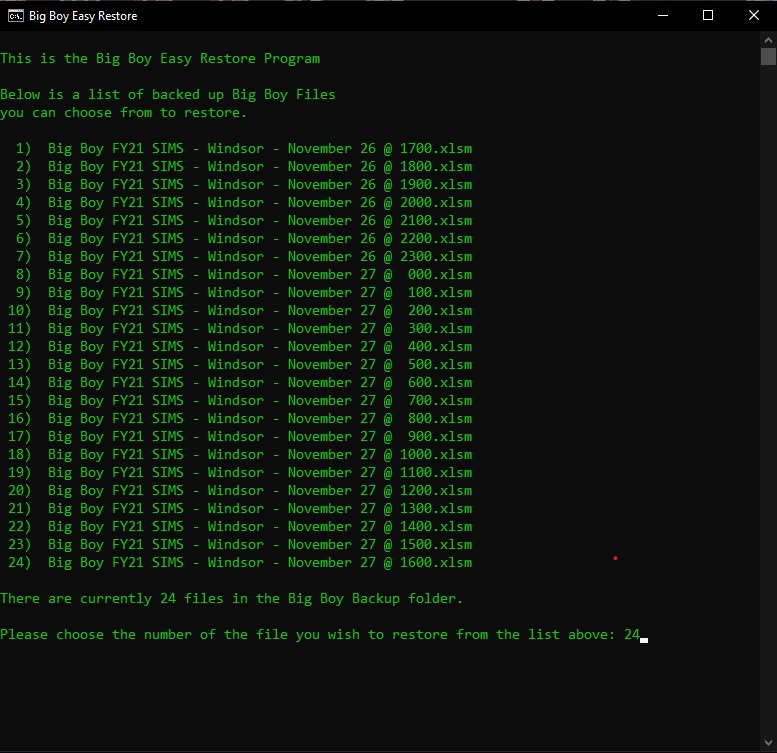Select entry 4 November 26 @ 2000.xlsm
Image resolution: width=777 pixels, height=753 pixels.
244,203
